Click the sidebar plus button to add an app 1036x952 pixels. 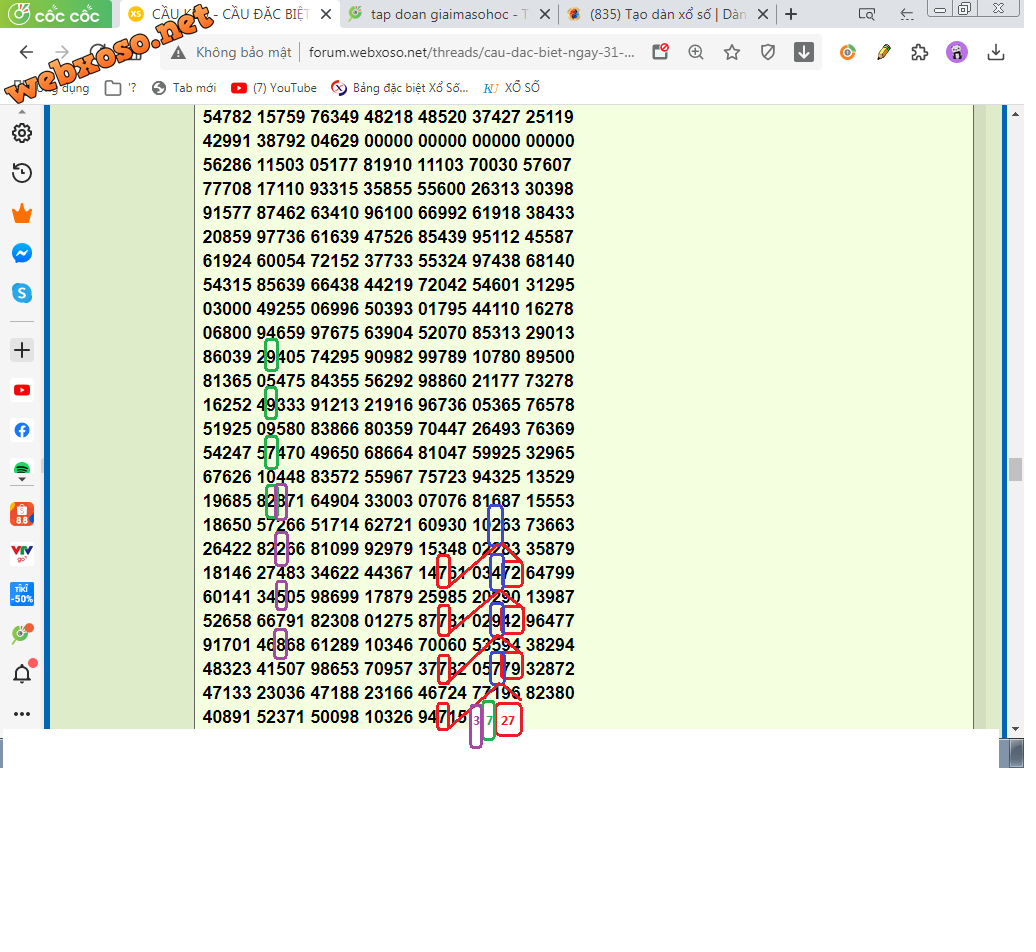(x=21, y=350)
